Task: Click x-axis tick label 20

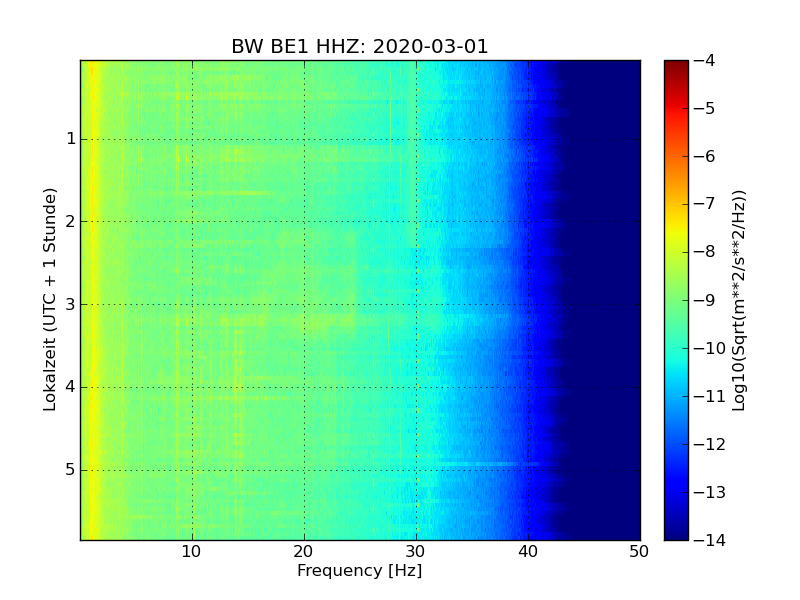Action: click(x=304, y=552)
